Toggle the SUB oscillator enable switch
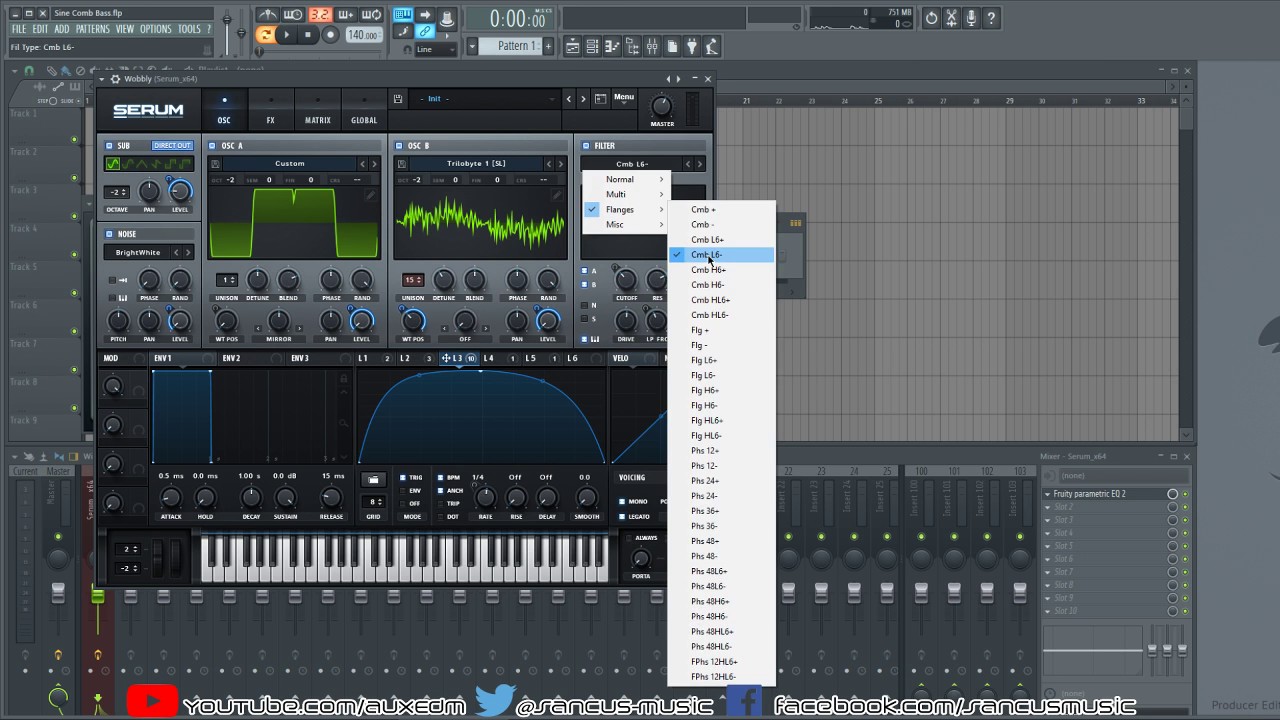 110,146
